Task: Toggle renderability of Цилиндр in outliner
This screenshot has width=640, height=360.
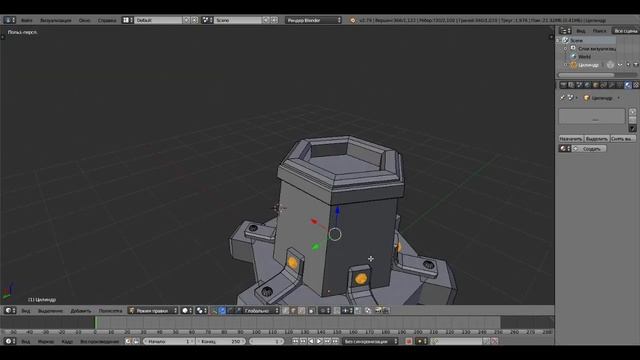Action: (636, 64)
